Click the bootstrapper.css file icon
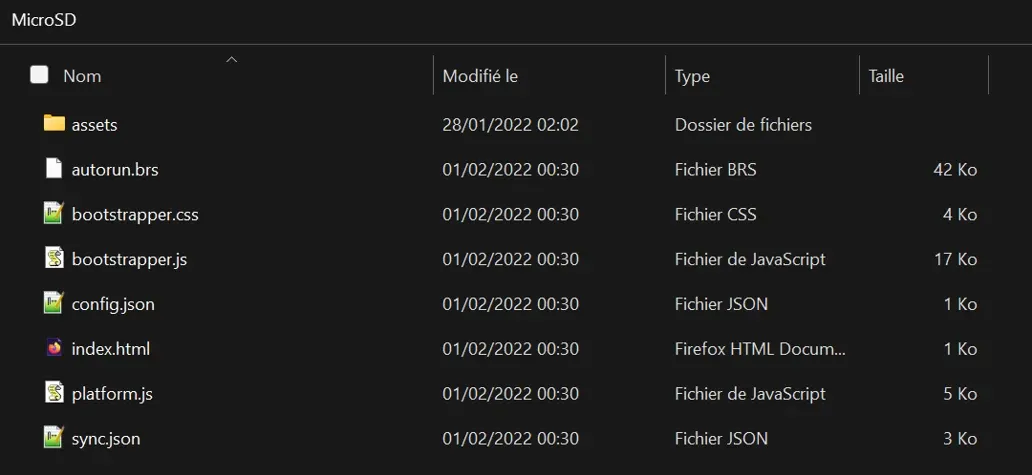This screenshot has height=475, width=1032. pyautogui.click(x=54, y=214)
